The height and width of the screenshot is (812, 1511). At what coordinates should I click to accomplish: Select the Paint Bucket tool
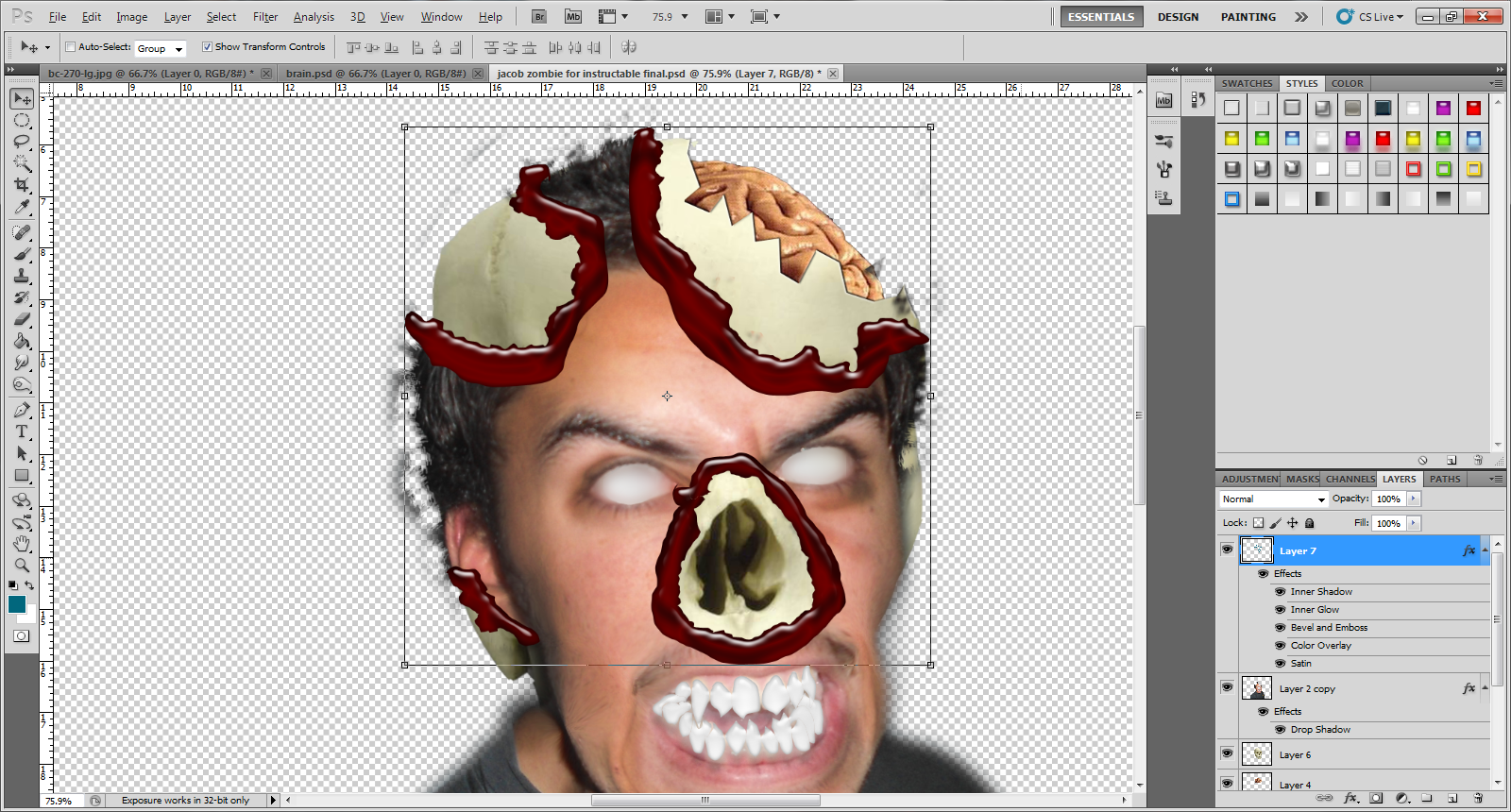point(22,341)
